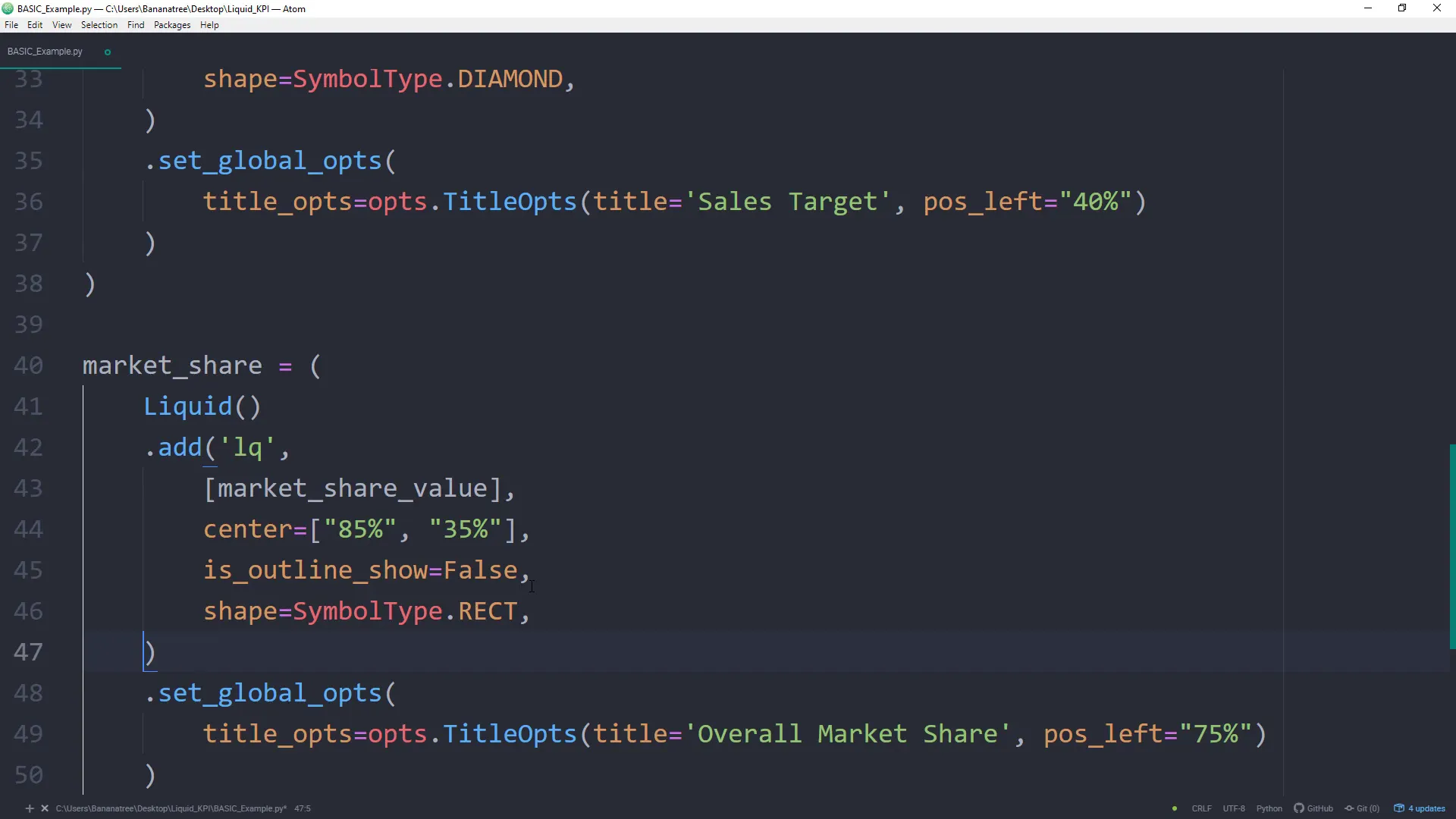
Task: Click the X icon in status bar
Action: (x=45, y=808)
